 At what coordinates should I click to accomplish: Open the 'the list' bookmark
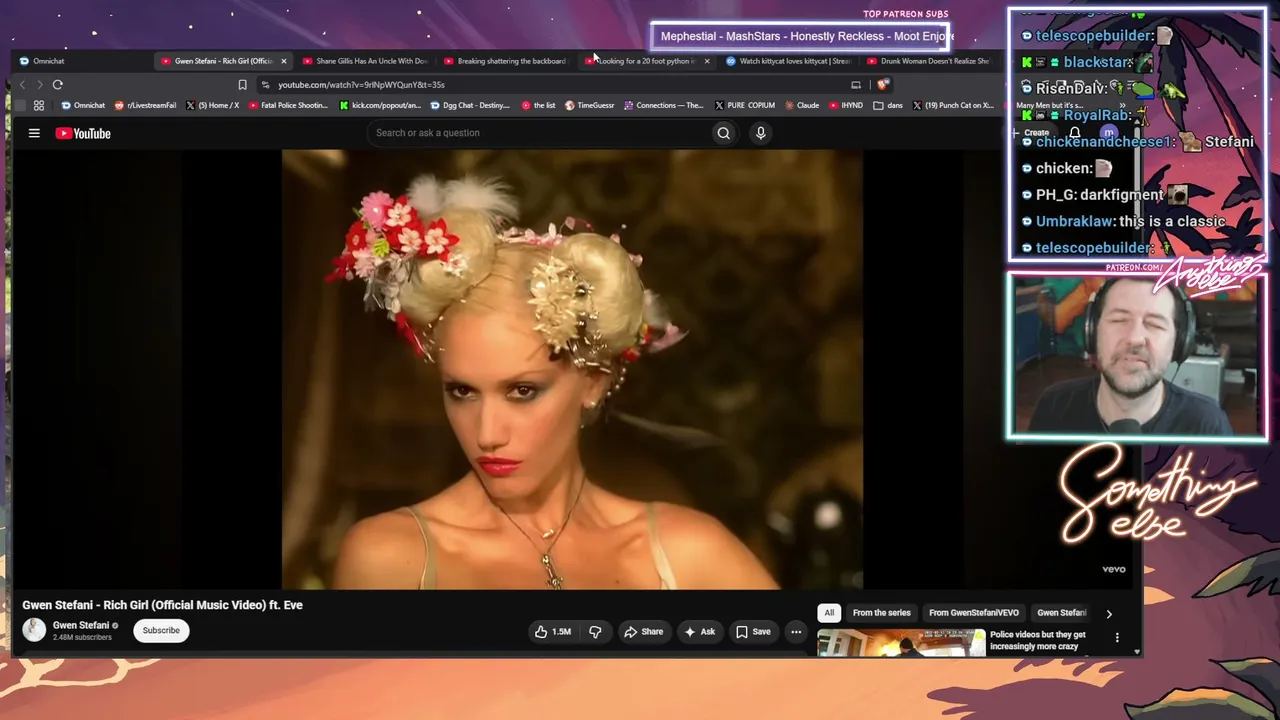pyautogui.click(x=539, y=105)
